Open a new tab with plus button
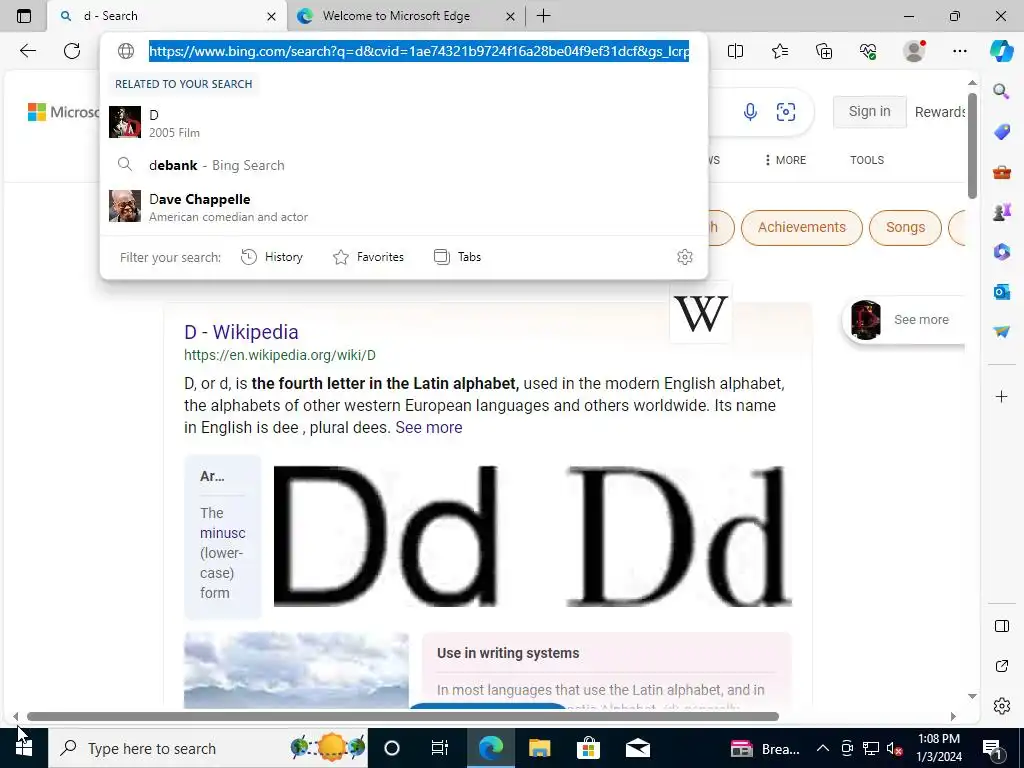This screenshot has width=1024, height=768. pyautogui.click(x=543, y=16)
